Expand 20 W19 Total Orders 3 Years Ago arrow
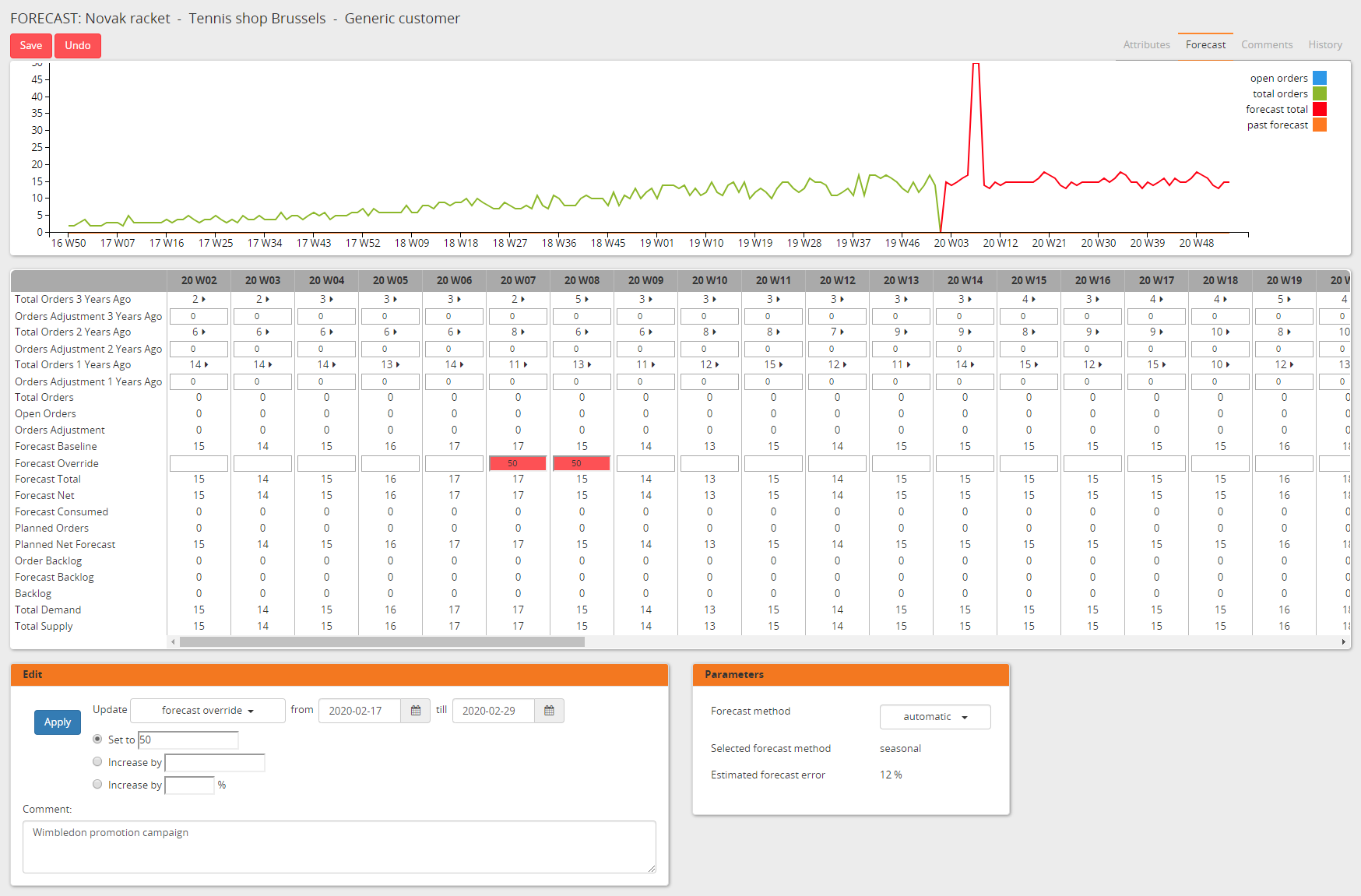This screenshot has width=1361, height=896. (x=1290, y=300)
